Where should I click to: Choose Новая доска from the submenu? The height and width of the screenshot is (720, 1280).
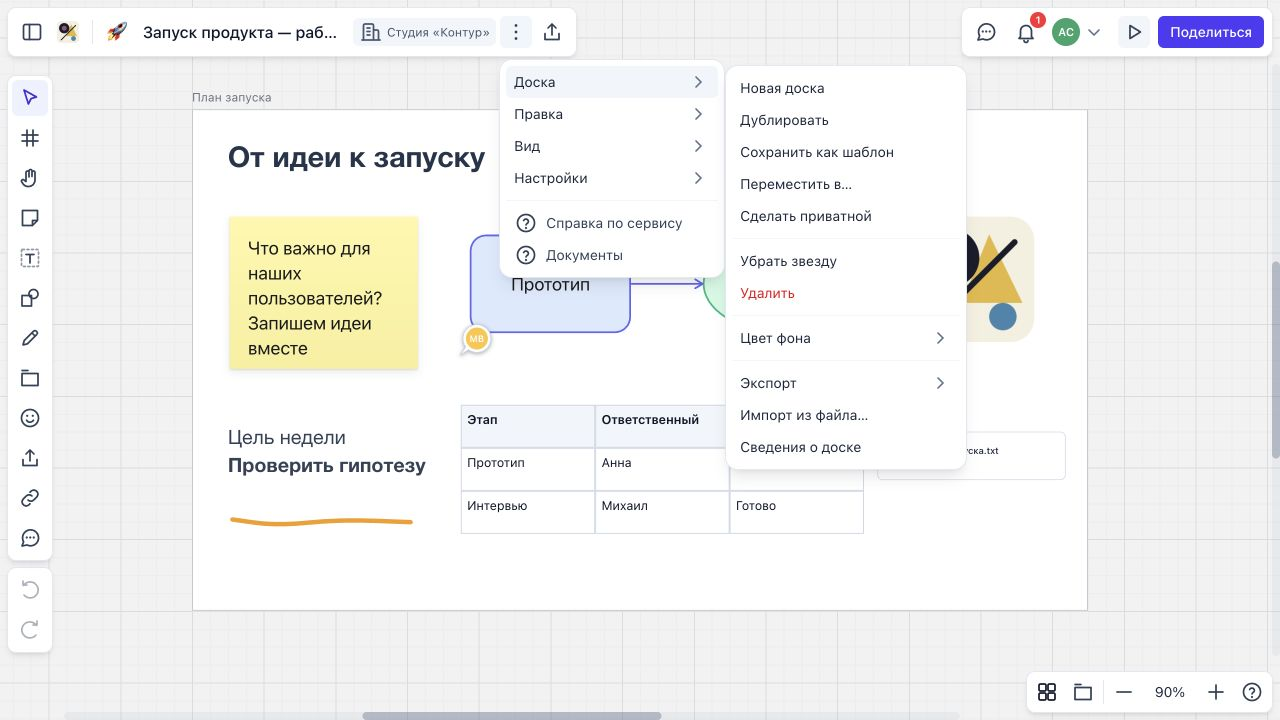pyautogui.click(x=846, y=88)
